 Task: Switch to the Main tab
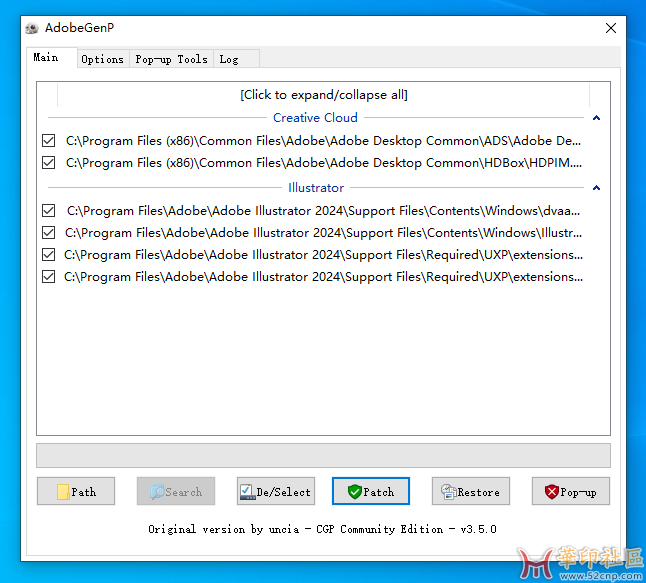click(x=51, y=57)
